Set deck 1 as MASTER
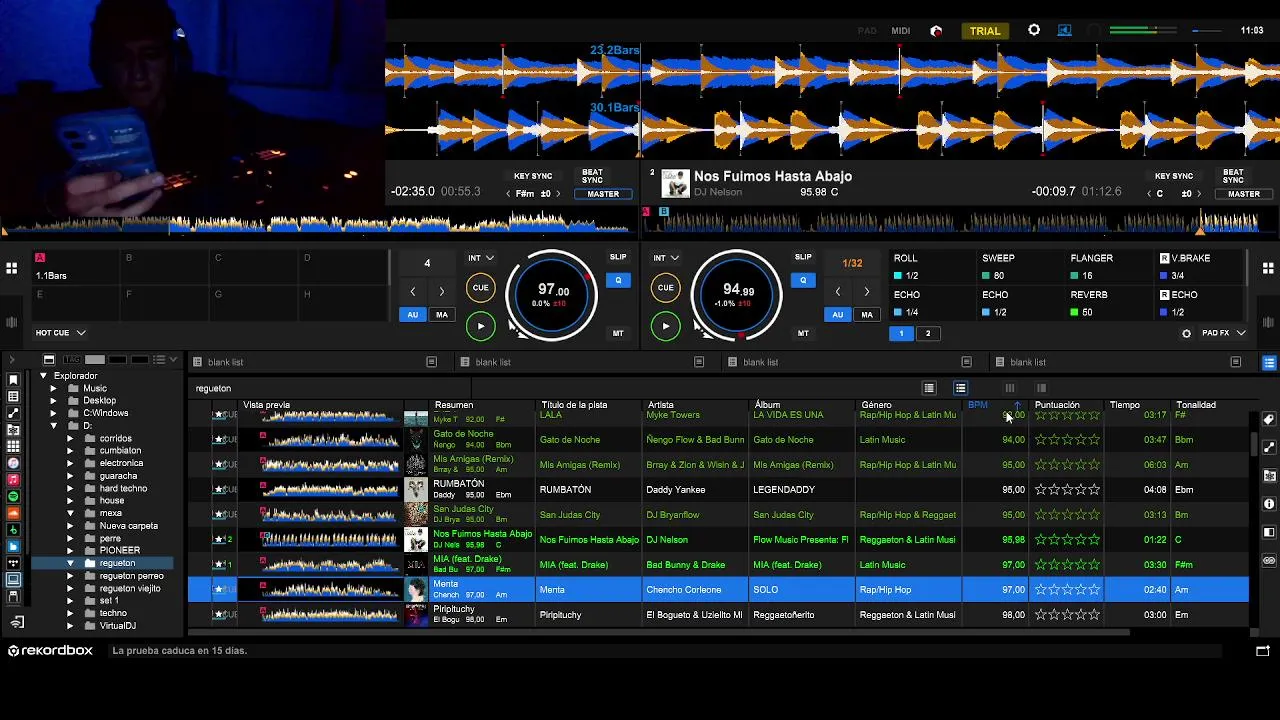Screen dimensions: 1280x720 [x=603, y=194]
